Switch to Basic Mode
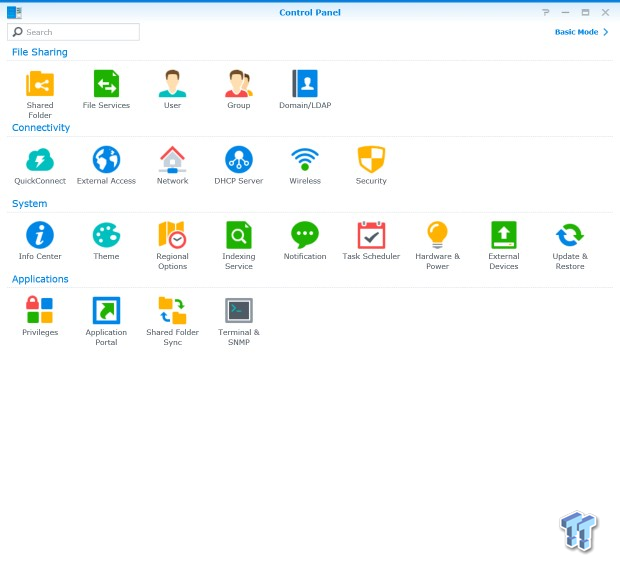This screenshot has height=575, width=620. coord(581,32)
